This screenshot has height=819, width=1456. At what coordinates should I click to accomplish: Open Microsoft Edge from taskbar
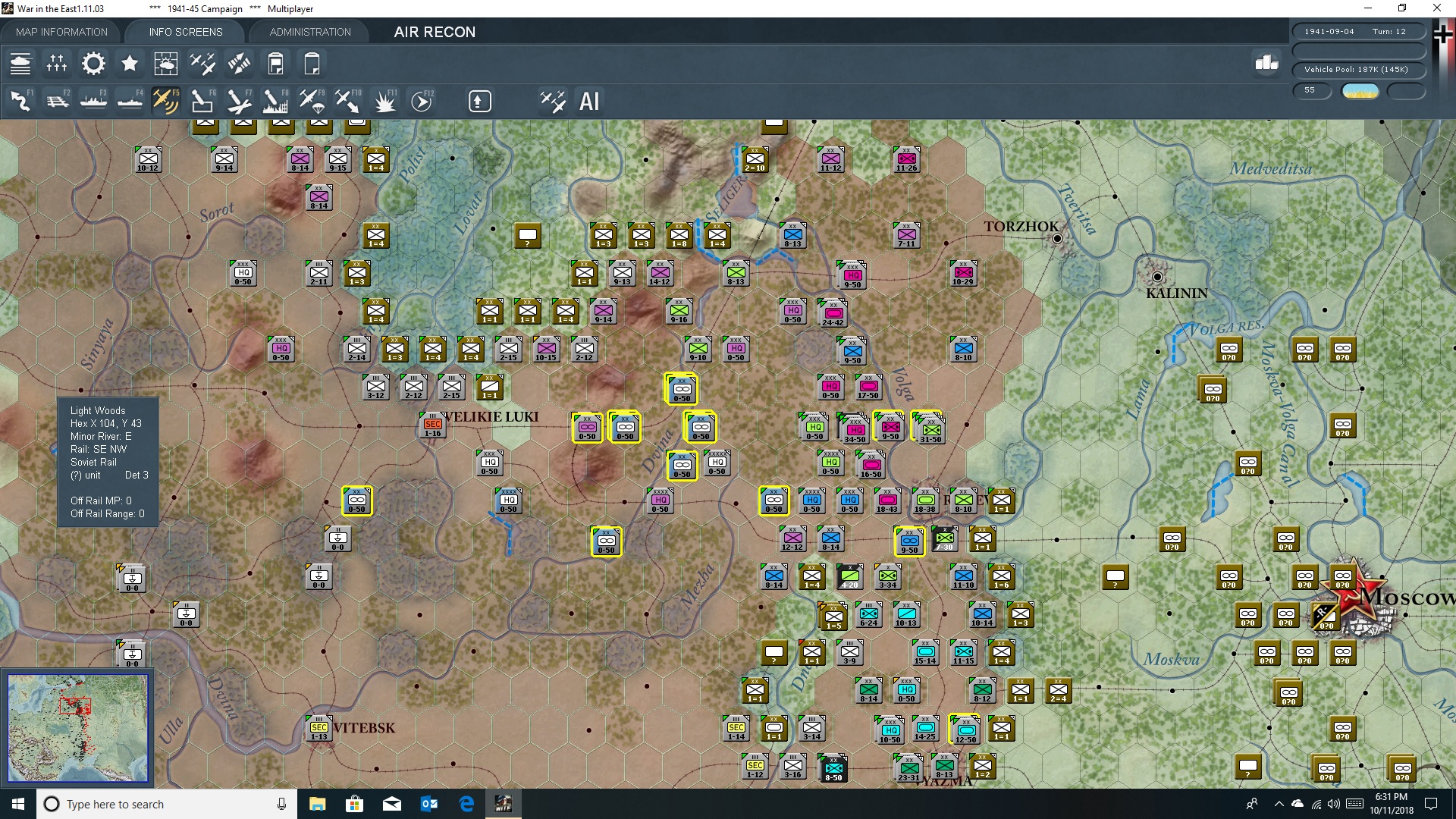click(x=466, y=804)
